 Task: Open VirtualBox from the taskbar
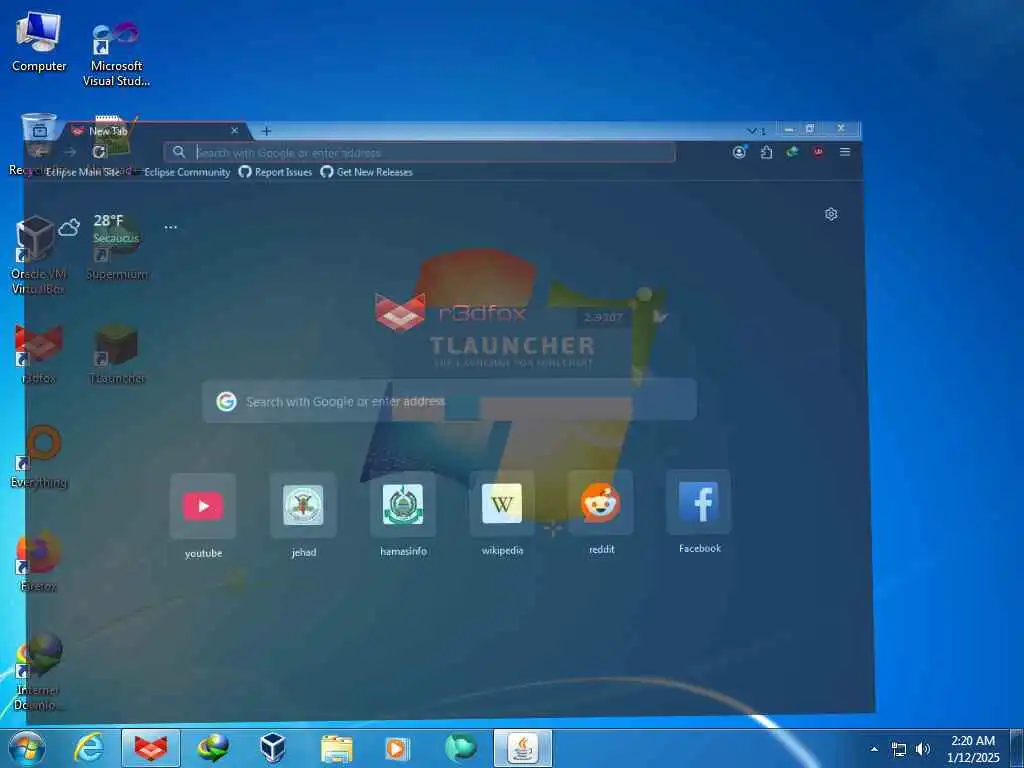tap(272, 748)
